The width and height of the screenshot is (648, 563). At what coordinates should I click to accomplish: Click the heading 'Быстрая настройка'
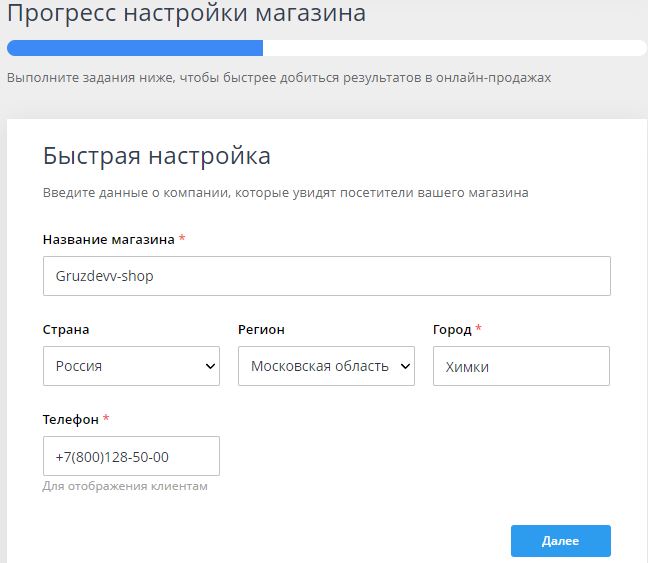coord(157,156)
